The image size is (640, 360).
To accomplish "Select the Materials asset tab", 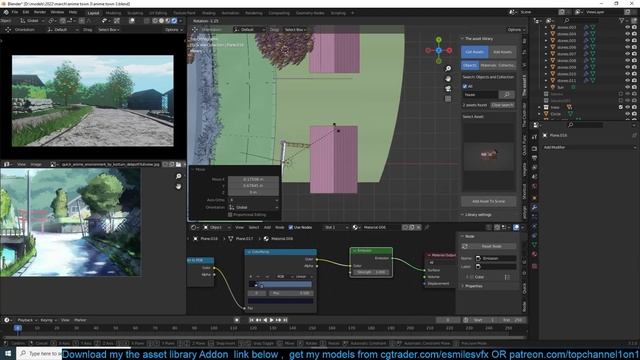I will pyautogui.click(x=488, y=65).
